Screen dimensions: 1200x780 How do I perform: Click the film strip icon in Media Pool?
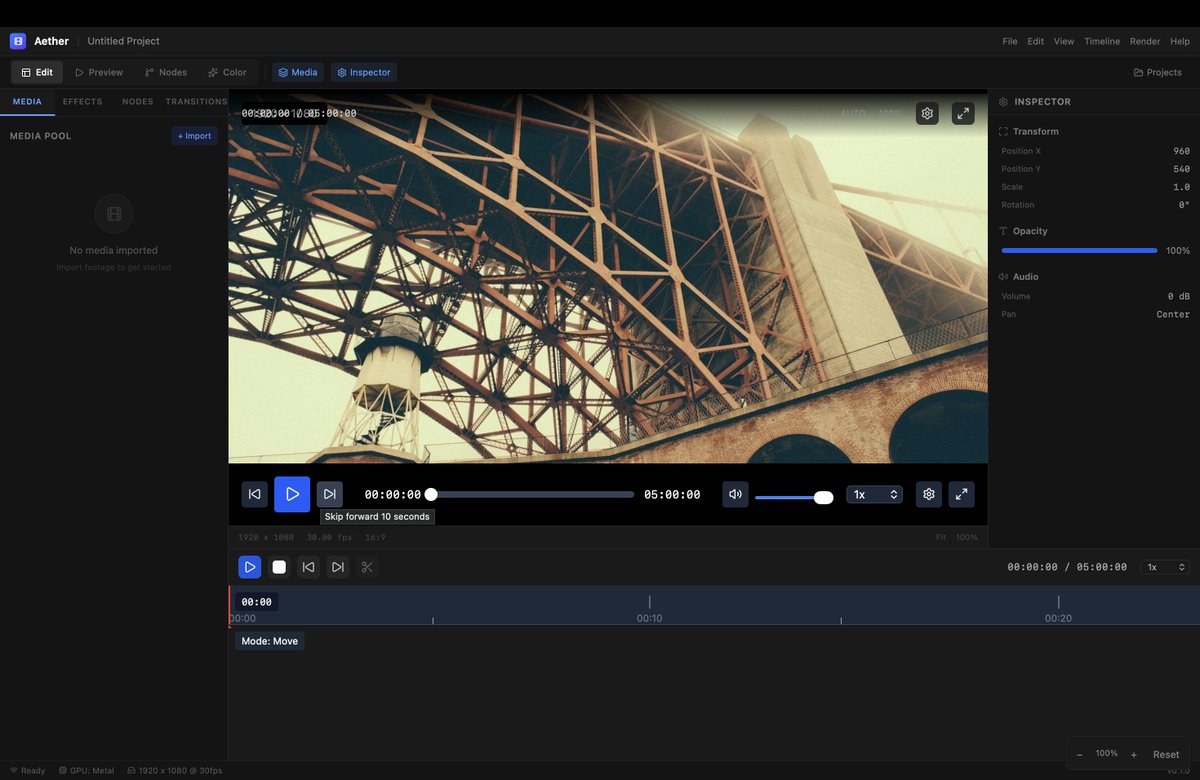[114, 214]
